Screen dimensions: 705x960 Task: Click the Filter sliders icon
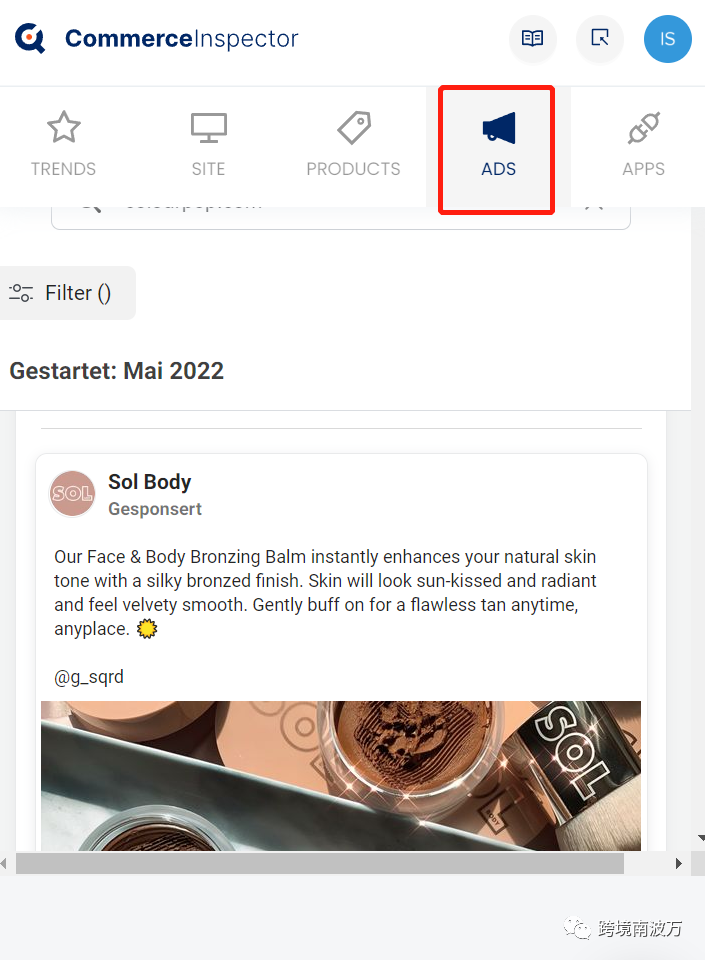pos(21,293)
